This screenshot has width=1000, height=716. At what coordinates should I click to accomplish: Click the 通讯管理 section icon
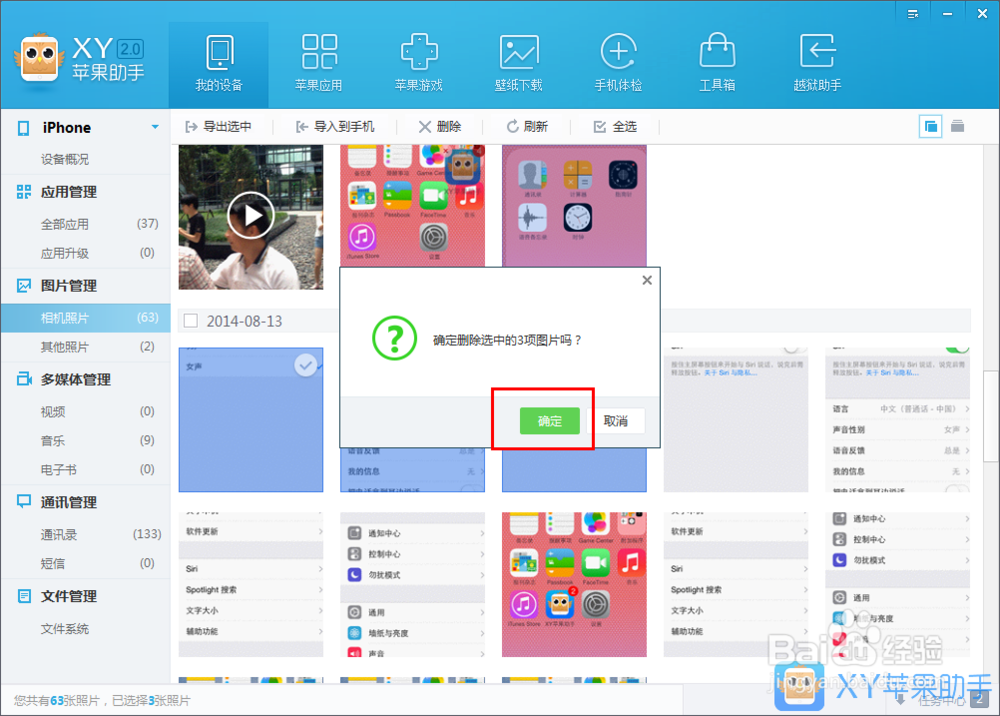point(24,502)
